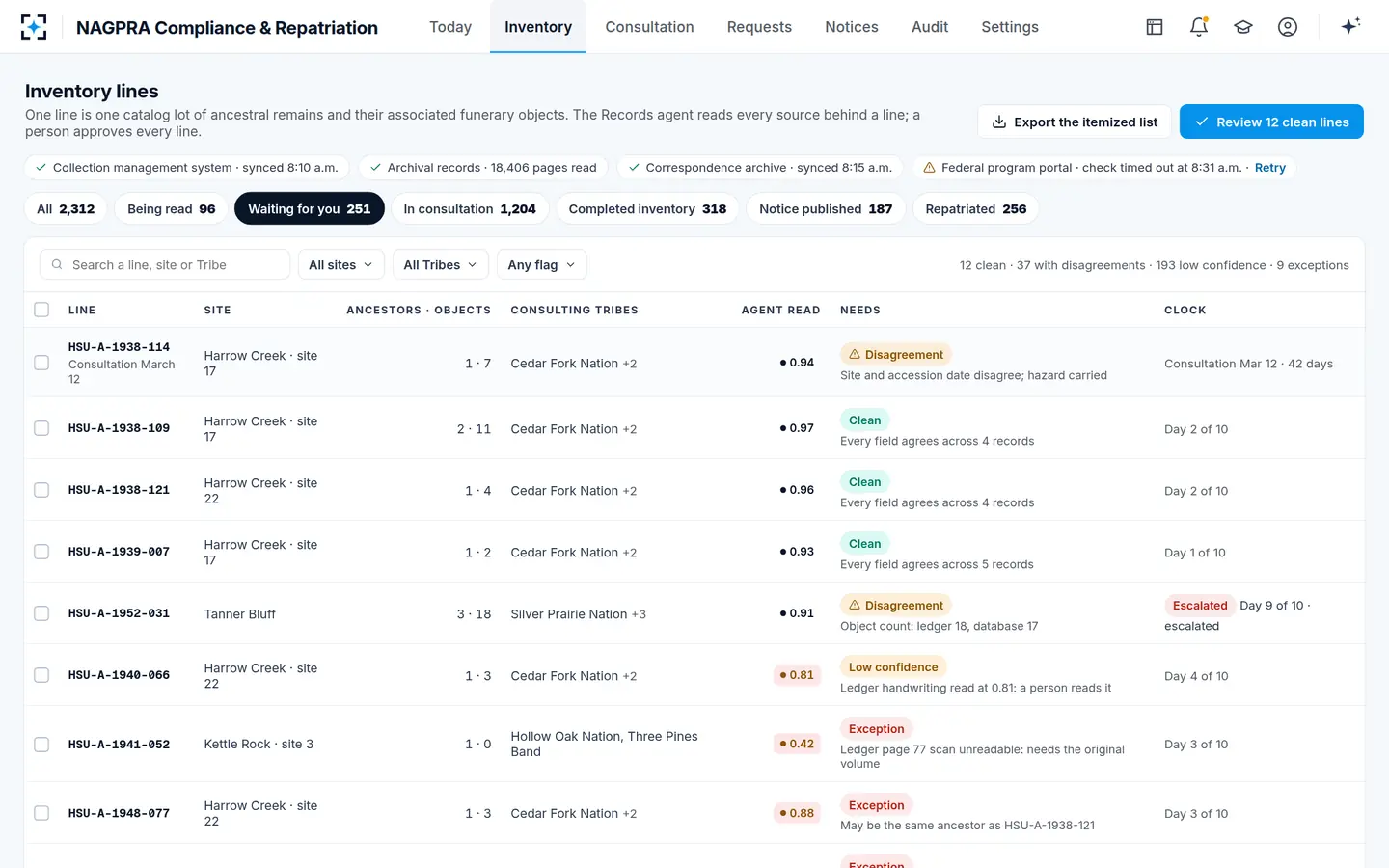Viewport: 1389px width, 868px height.
Task: Check the row HSU-A-1938-121 checkbox
Action: click(41, 490)
